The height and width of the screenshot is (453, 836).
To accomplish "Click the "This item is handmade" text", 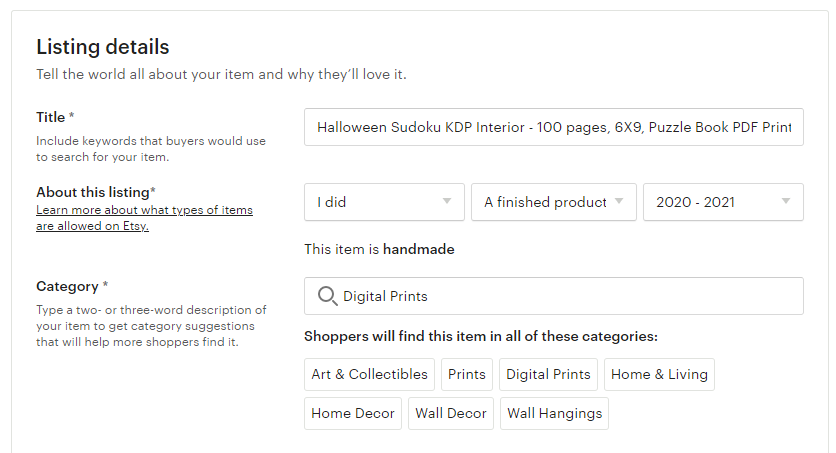I will tap(379, 249).
